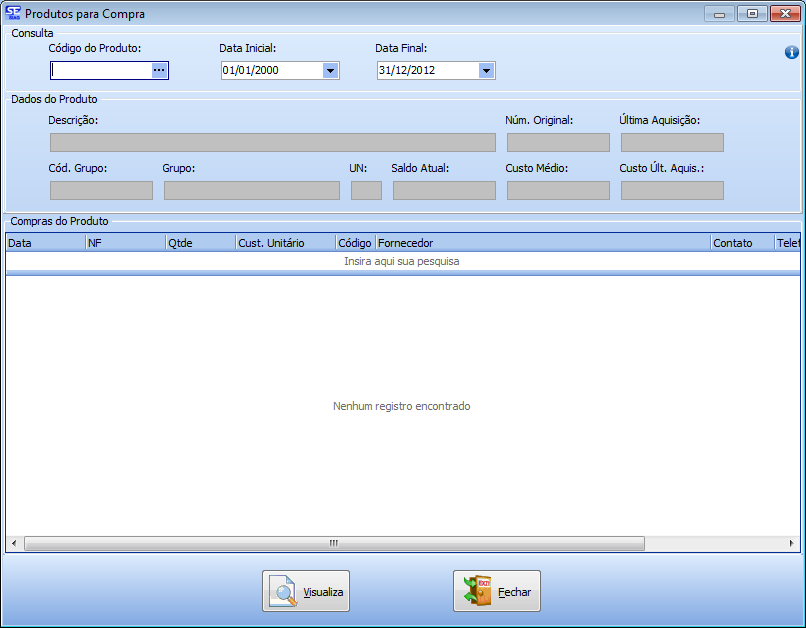Sort by Cust. Unitário column
The width and height of the screenshot is (806, 628).
coord(285,243)
